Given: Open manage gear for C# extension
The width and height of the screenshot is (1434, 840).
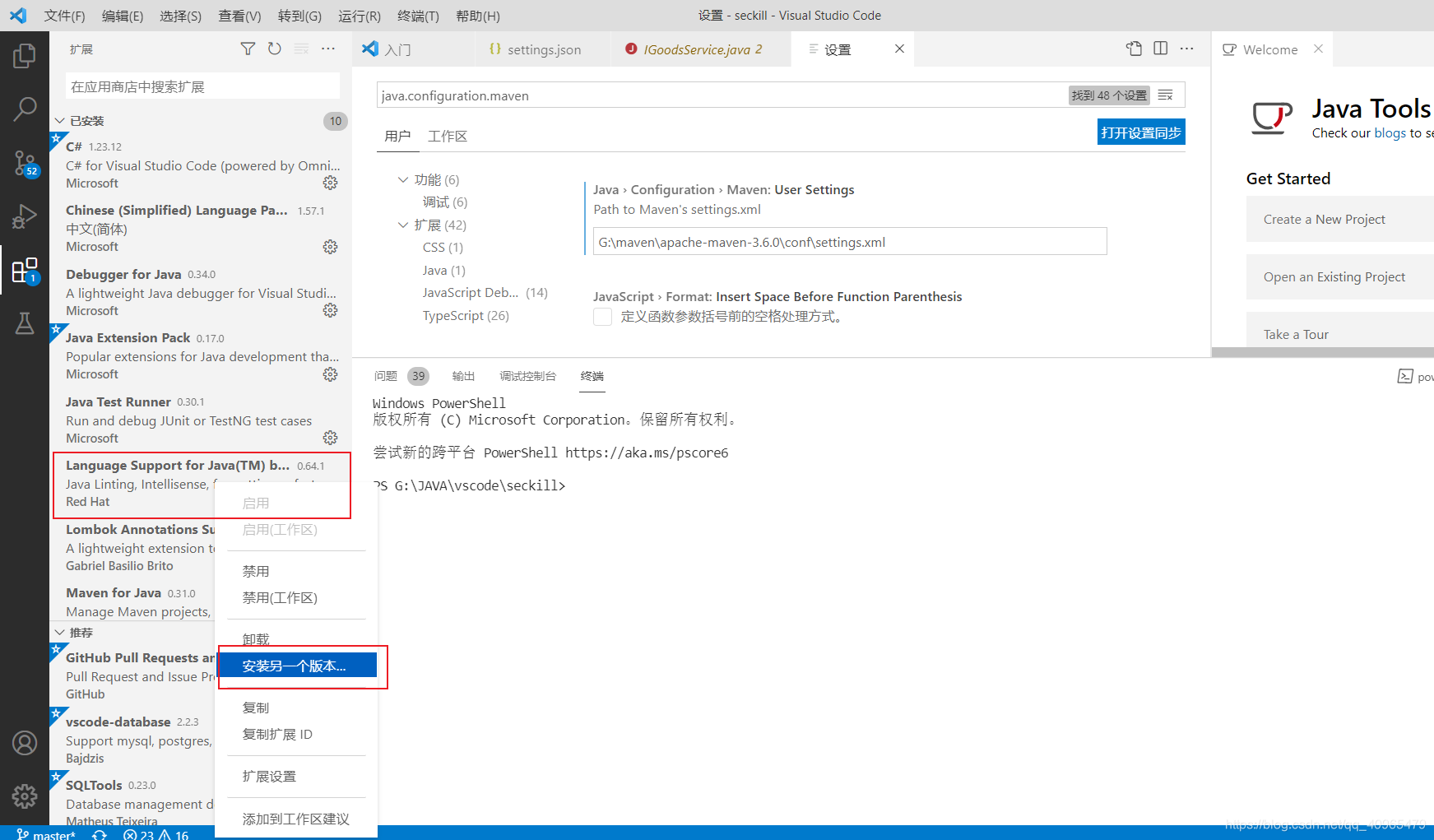Looking at the screenshot, I should coord(330,183).
